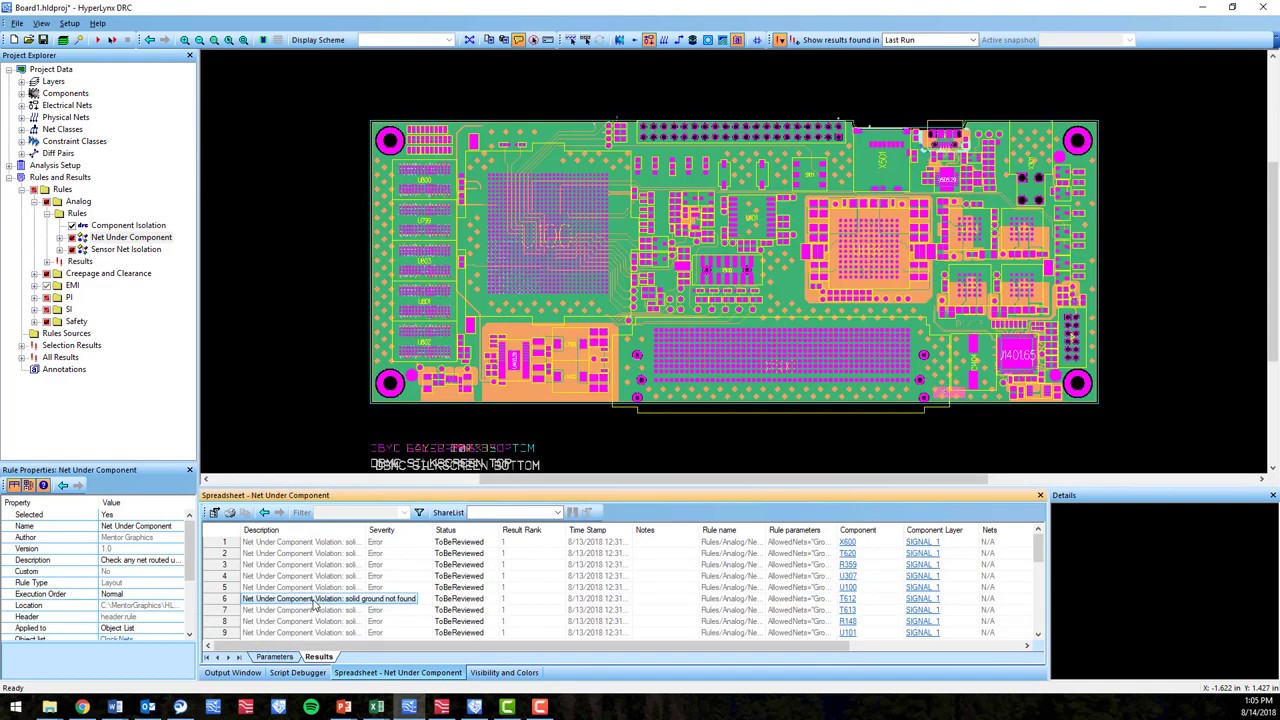The height and width of the screenshot is (720, 1280).
Task: Click the layout view vertical scrollbar
Action: [1273, 260]
